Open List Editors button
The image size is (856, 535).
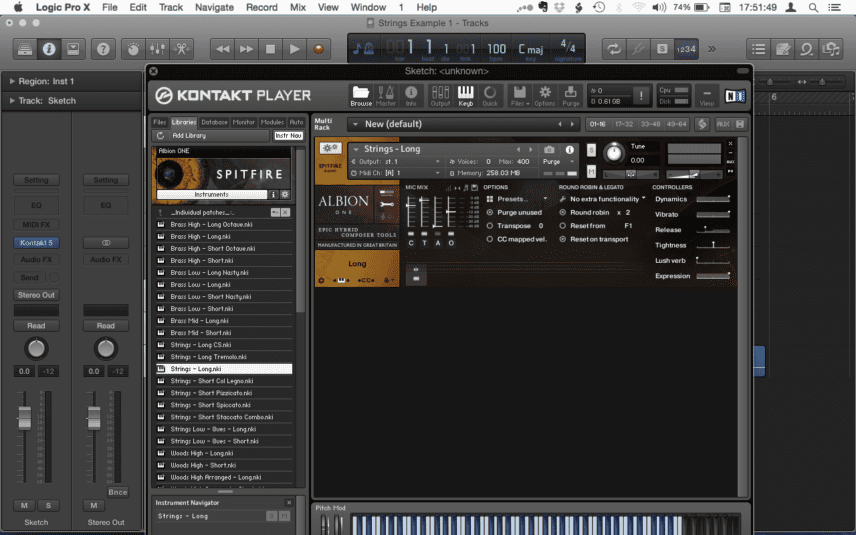click(758, 49)
